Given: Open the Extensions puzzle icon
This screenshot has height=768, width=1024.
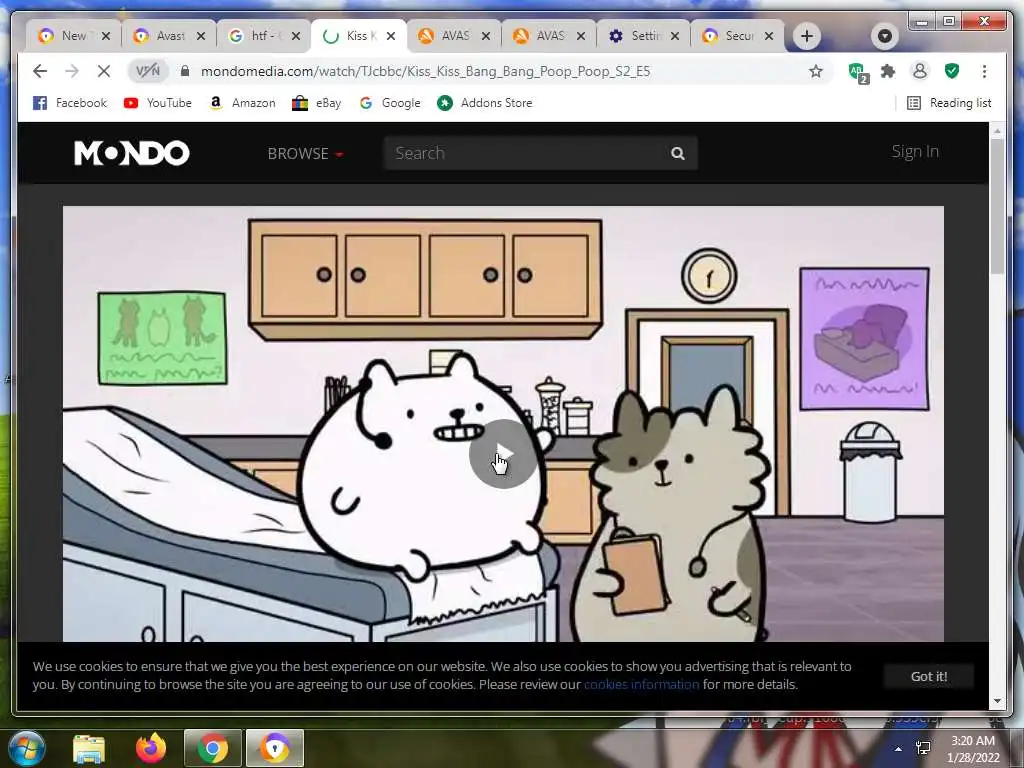Looking at the screenshot, I should (x=888, y=71).
